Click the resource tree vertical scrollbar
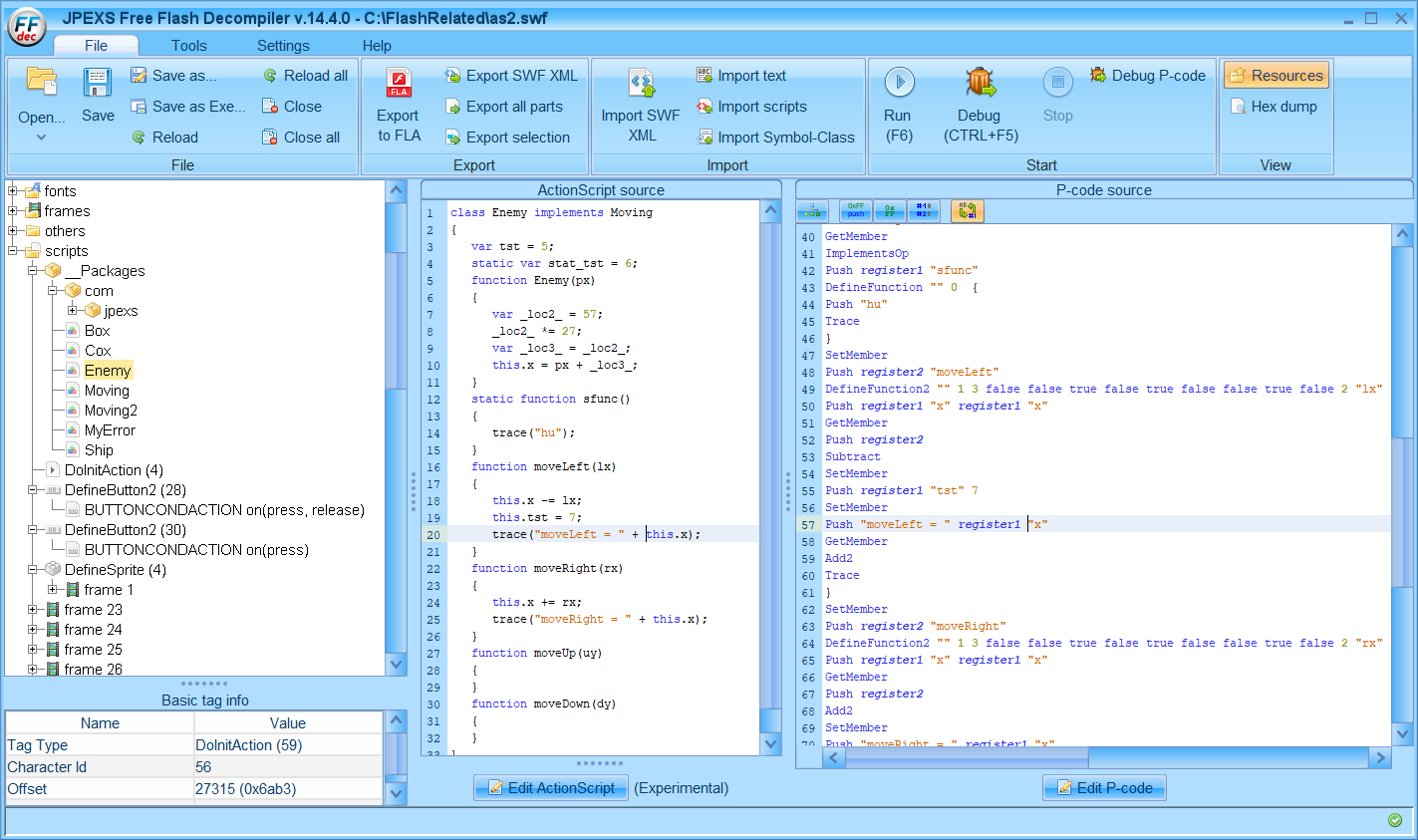 click(396, 428)
